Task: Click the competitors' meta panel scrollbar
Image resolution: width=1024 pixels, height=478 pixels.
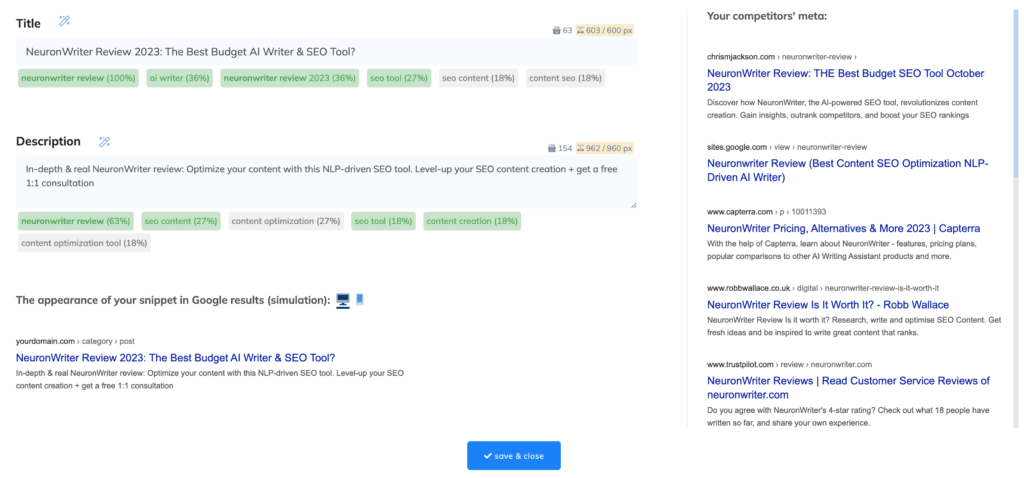Action: tap(1016, 91)
